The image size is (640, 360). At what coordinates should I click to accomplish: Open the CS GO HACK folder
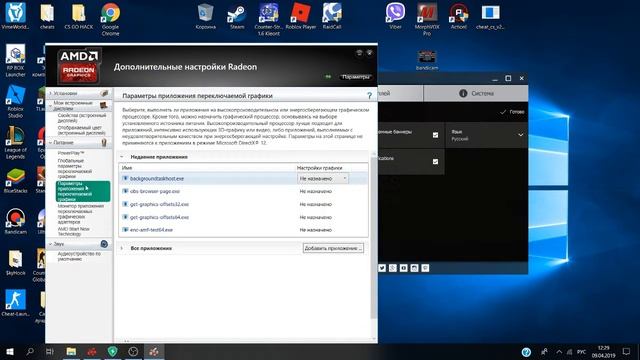[78, 16]
